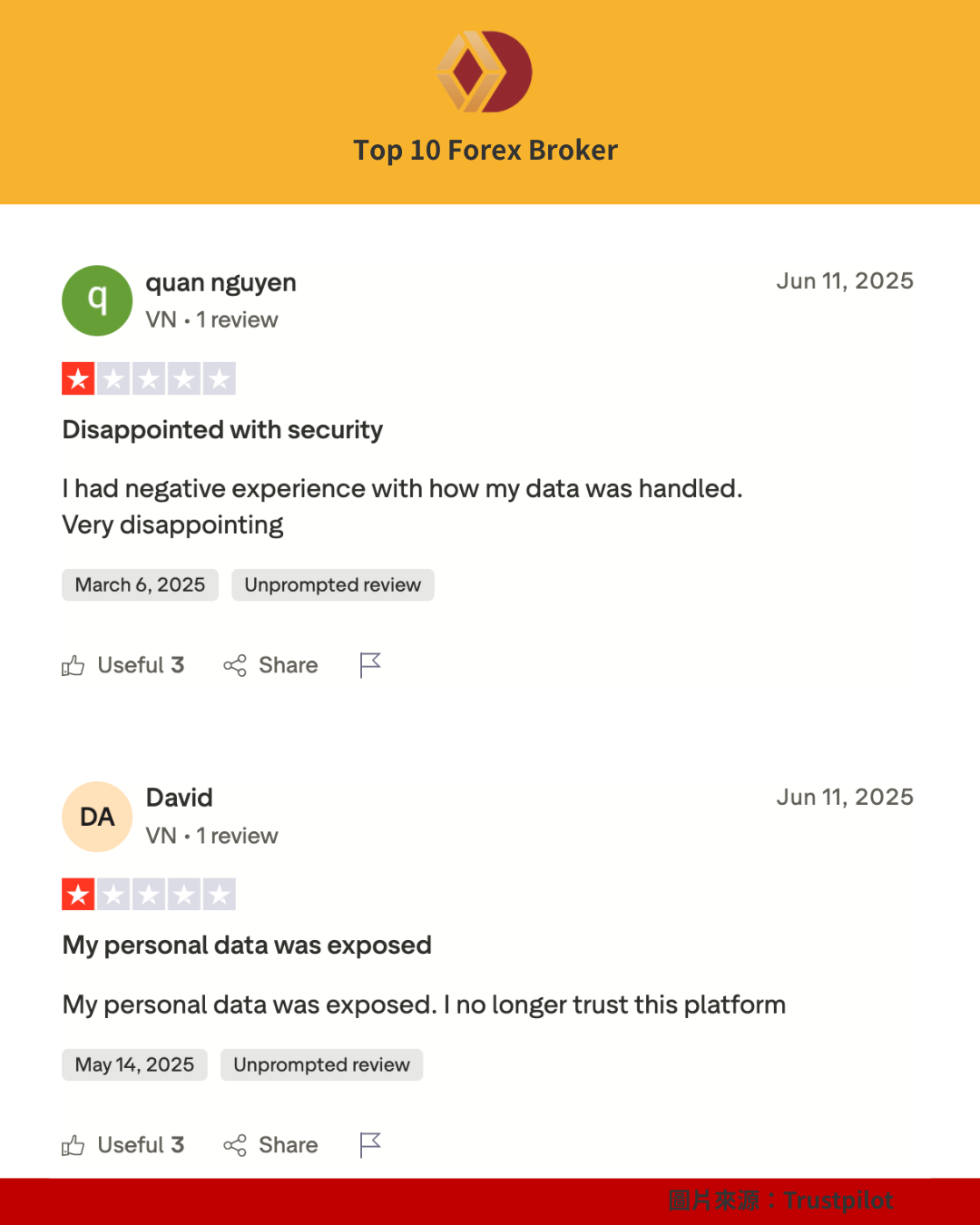This screenshot has height=1225, width=980.
Task: Select the red star rating on quan nguyen's review
Action: point(79,377)
